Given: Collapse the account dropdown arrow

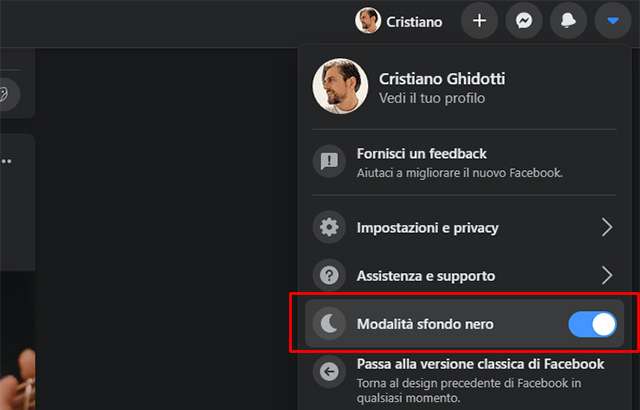Looking at the screenshot, I should tap(613, 21).
